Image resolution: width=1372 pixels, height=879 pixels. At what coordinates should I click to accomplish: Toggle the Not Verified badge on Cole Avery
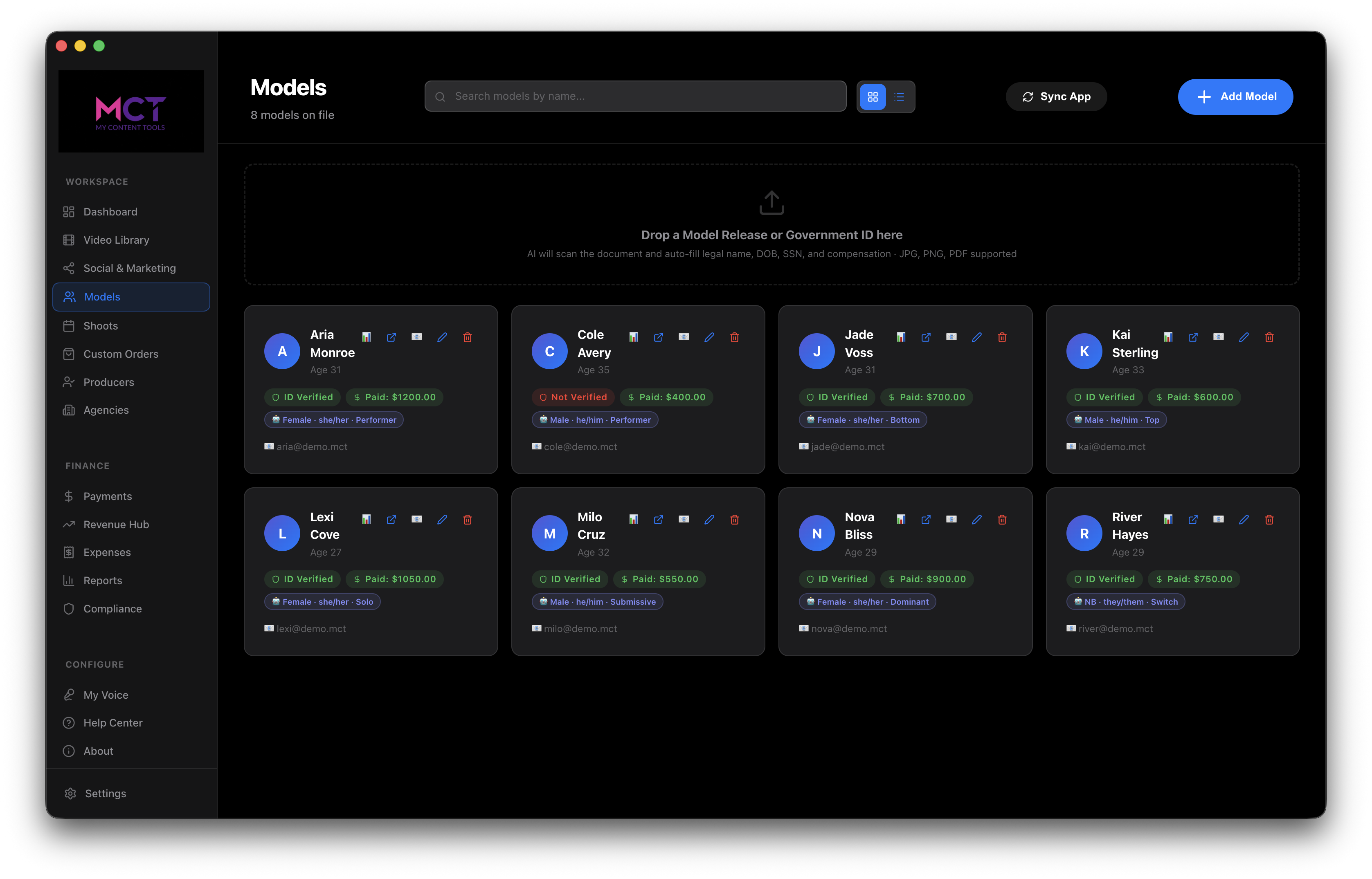573,397
